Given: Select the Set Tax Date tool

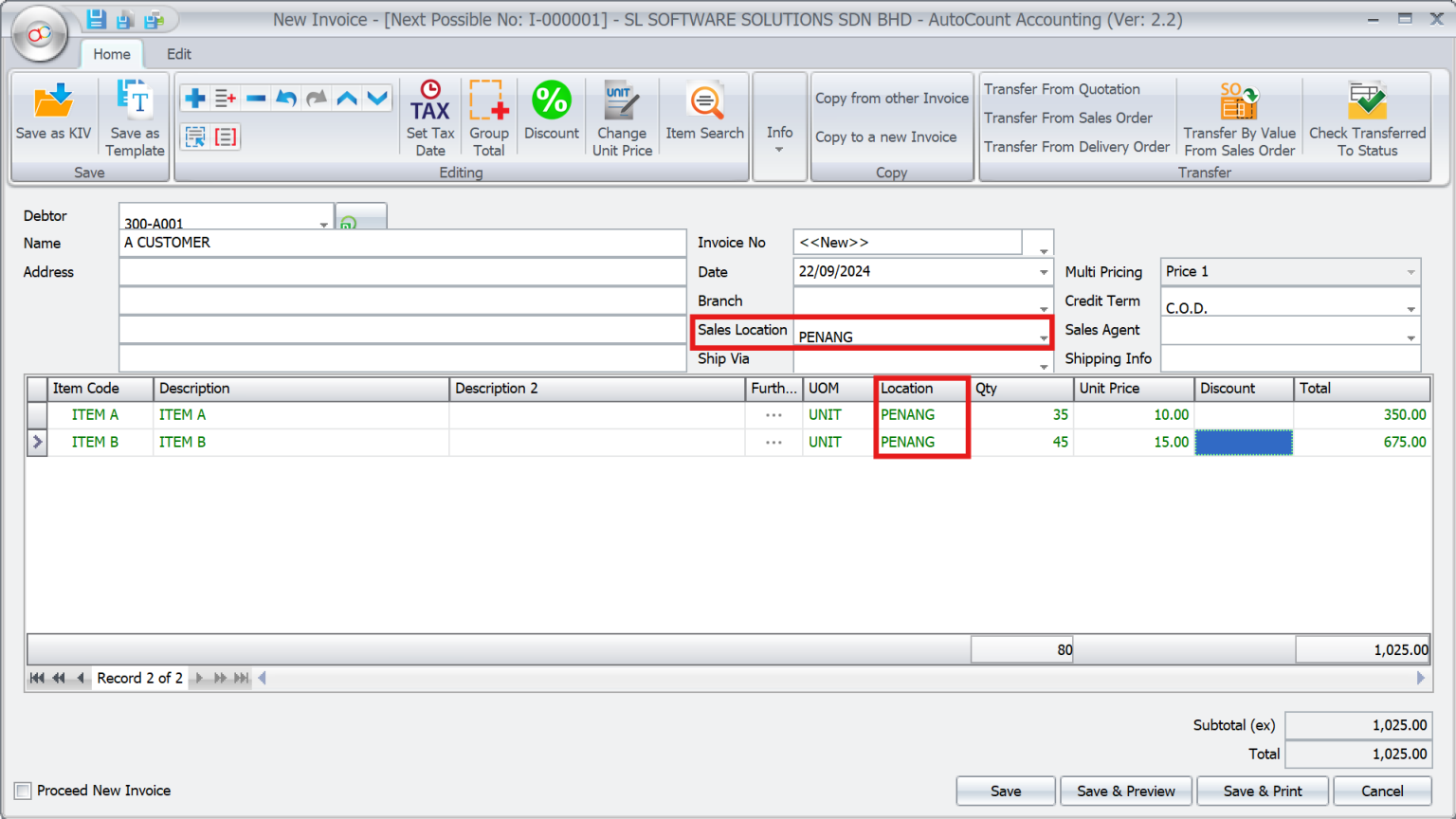Looking at the screenshot, I should tap(430, 116).
